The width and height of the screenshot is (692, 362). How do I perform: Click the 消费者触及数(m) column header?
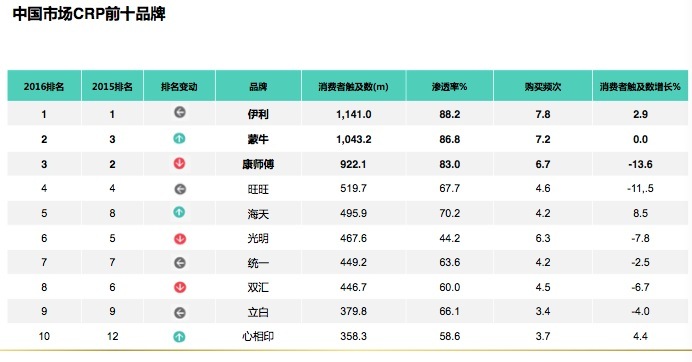[354, 86]
